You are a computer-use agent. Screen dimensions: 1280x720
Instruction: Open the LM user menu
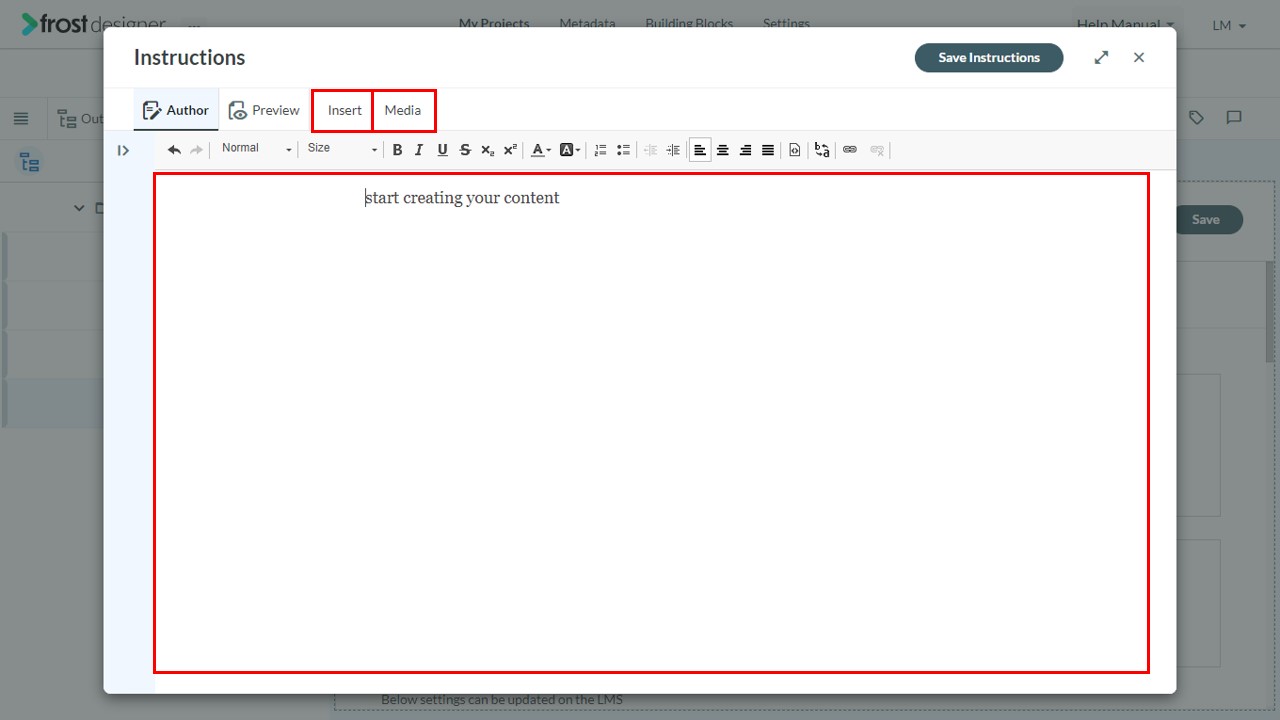(1229, 25)
